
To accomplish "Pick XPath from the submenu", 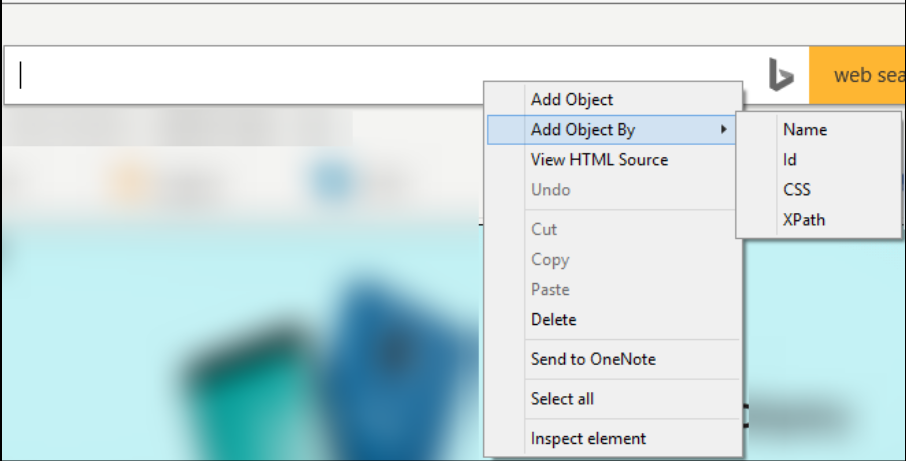I will (805, 219).
